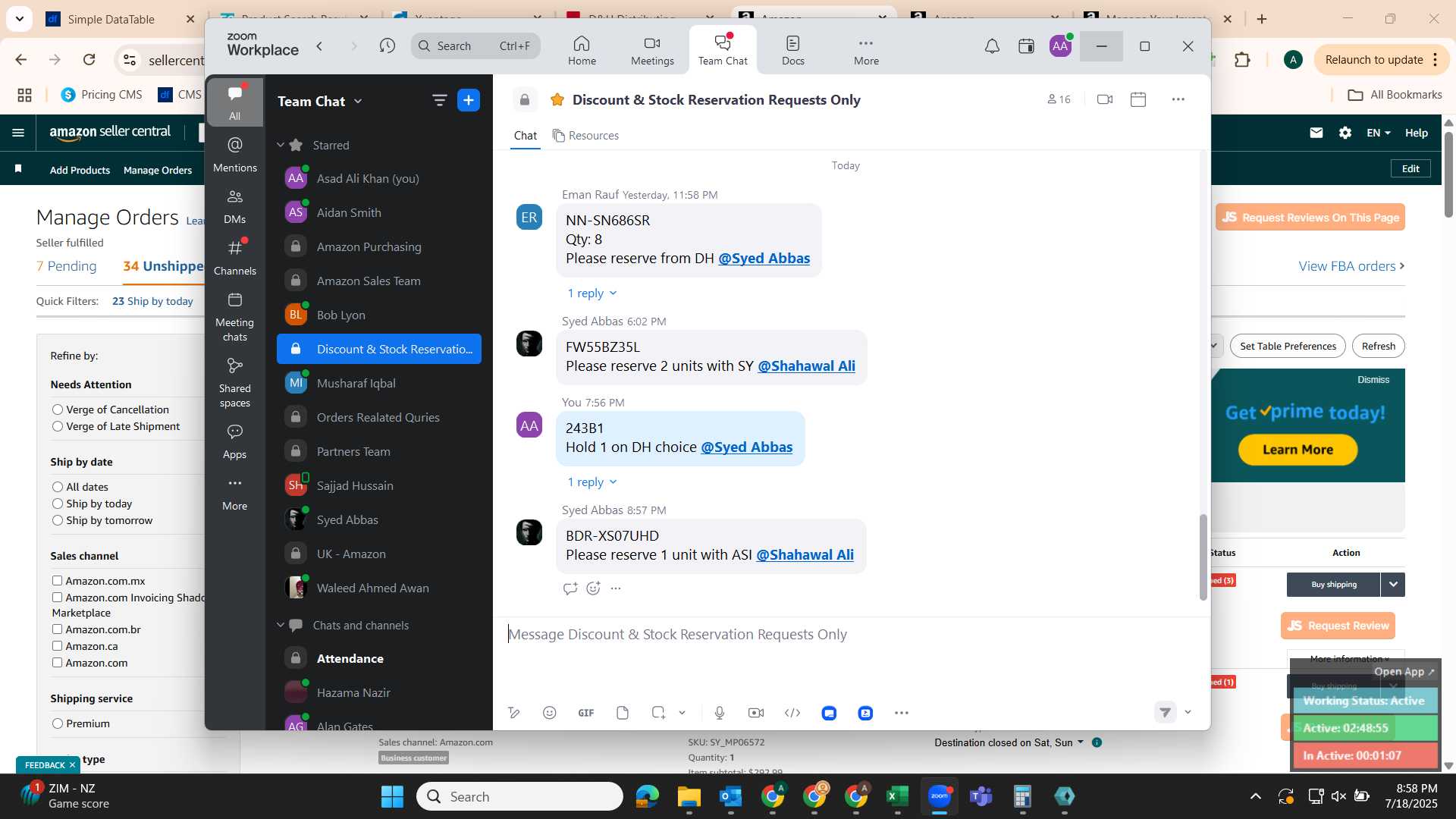Select the Chat tab in channel header
Image resolution: width=1456 pixels, height=819 pixels.
(x=525, y=136)
